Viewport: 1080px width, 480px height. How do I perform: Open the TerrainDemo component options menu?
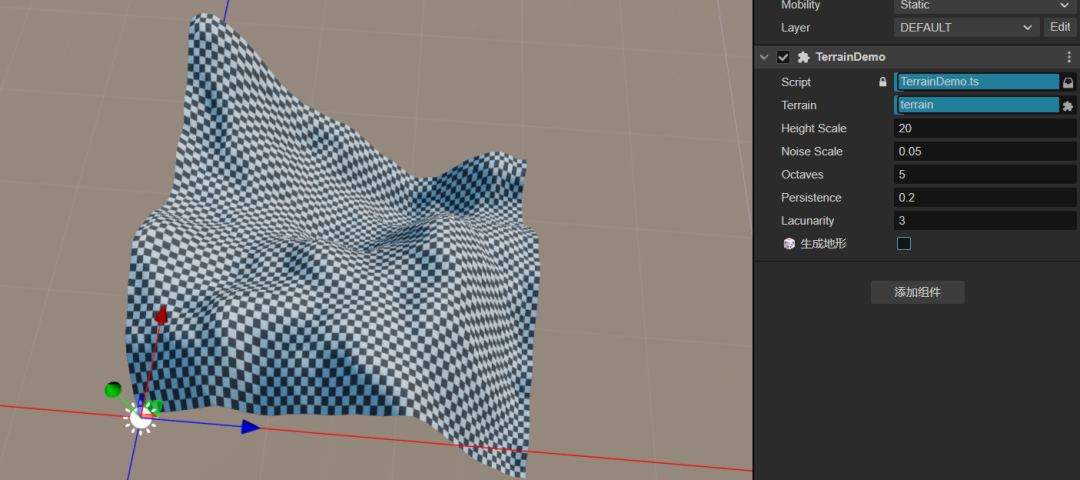[x=1067, y=57]
